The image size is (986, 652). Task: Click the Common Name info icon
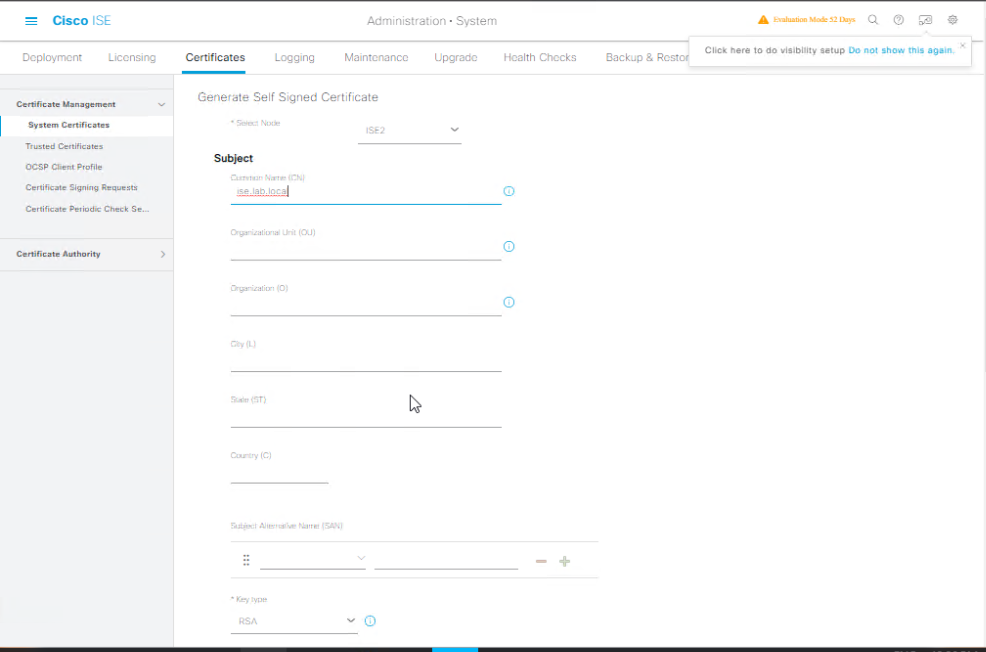coord(509,191)
